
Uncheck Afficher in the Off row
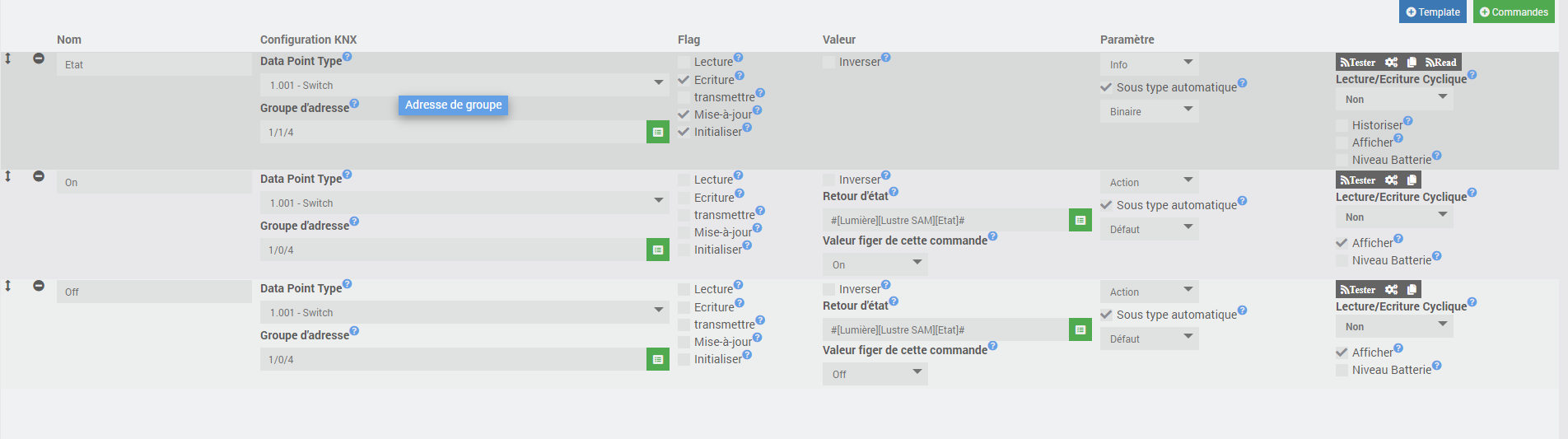pos(1342,353)
